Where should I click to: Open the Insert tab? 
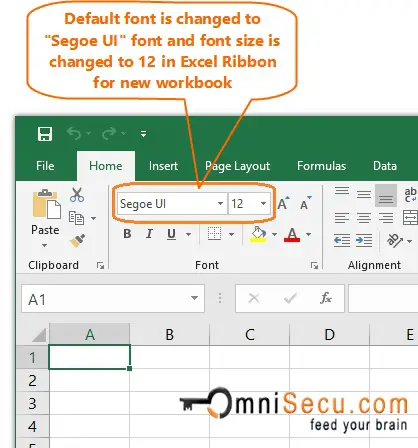pos(163,166)
